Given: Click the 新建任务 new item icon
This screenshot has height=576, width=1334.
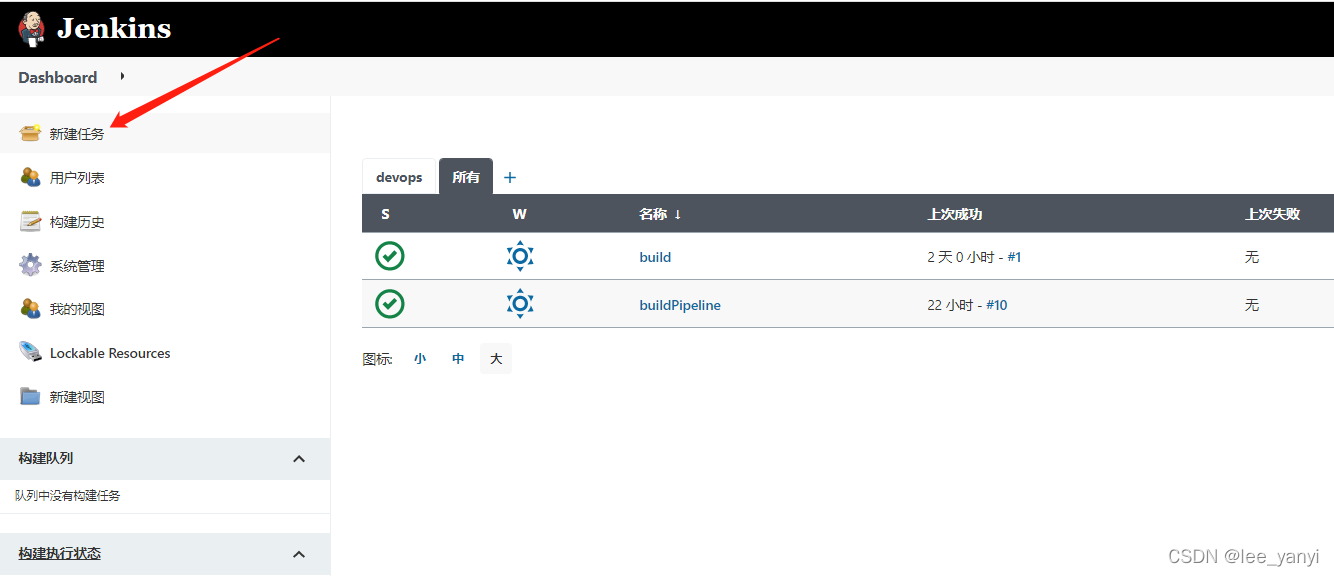Looking at the screenshot, I should (x=30, y=133).
